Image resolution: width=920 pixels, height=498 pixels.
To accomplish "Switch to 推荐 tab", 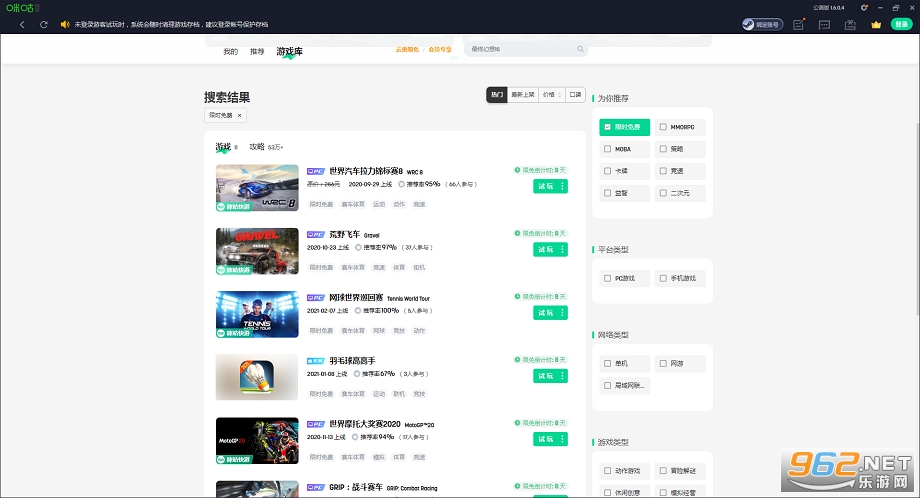I will [257, 52].
